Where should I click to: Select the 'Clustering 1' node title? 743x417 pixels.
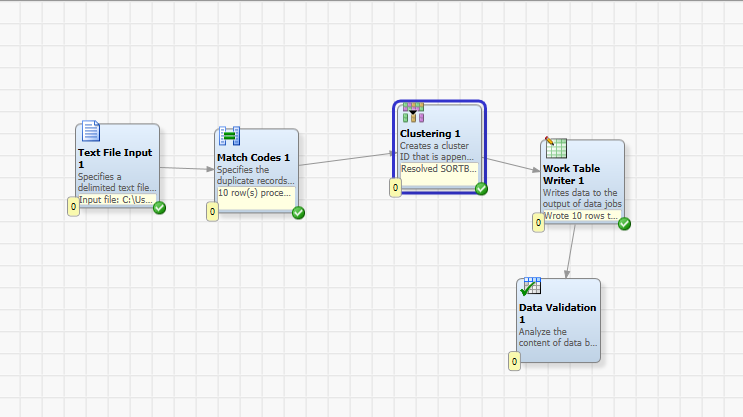pyautogui.click(x=430, y=134)
